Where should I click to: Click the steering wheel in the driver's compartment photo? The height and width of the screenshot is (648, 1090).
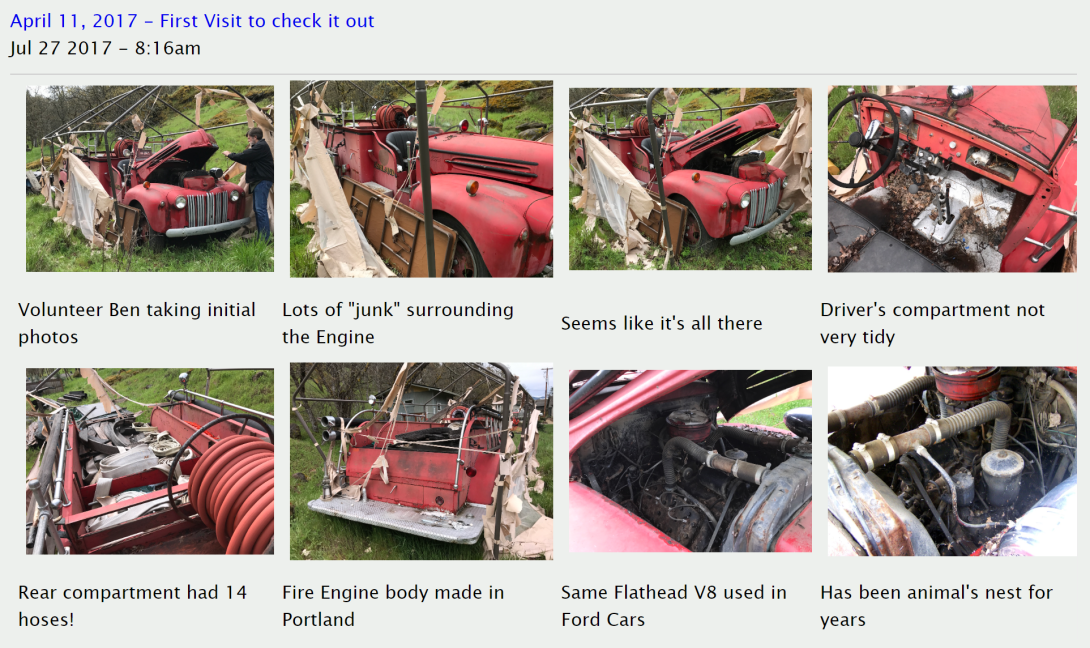point(863,139)
